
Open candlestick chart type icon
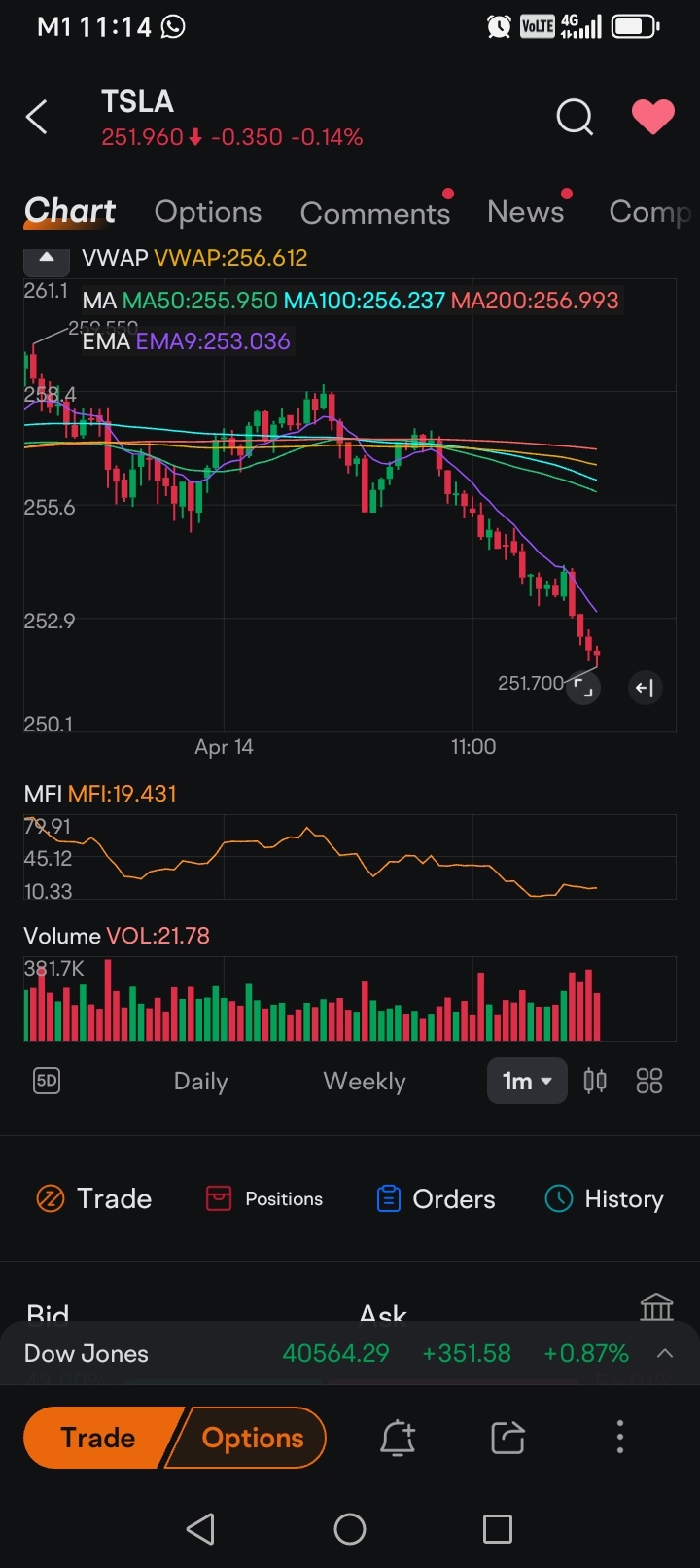pos(595,1081)
